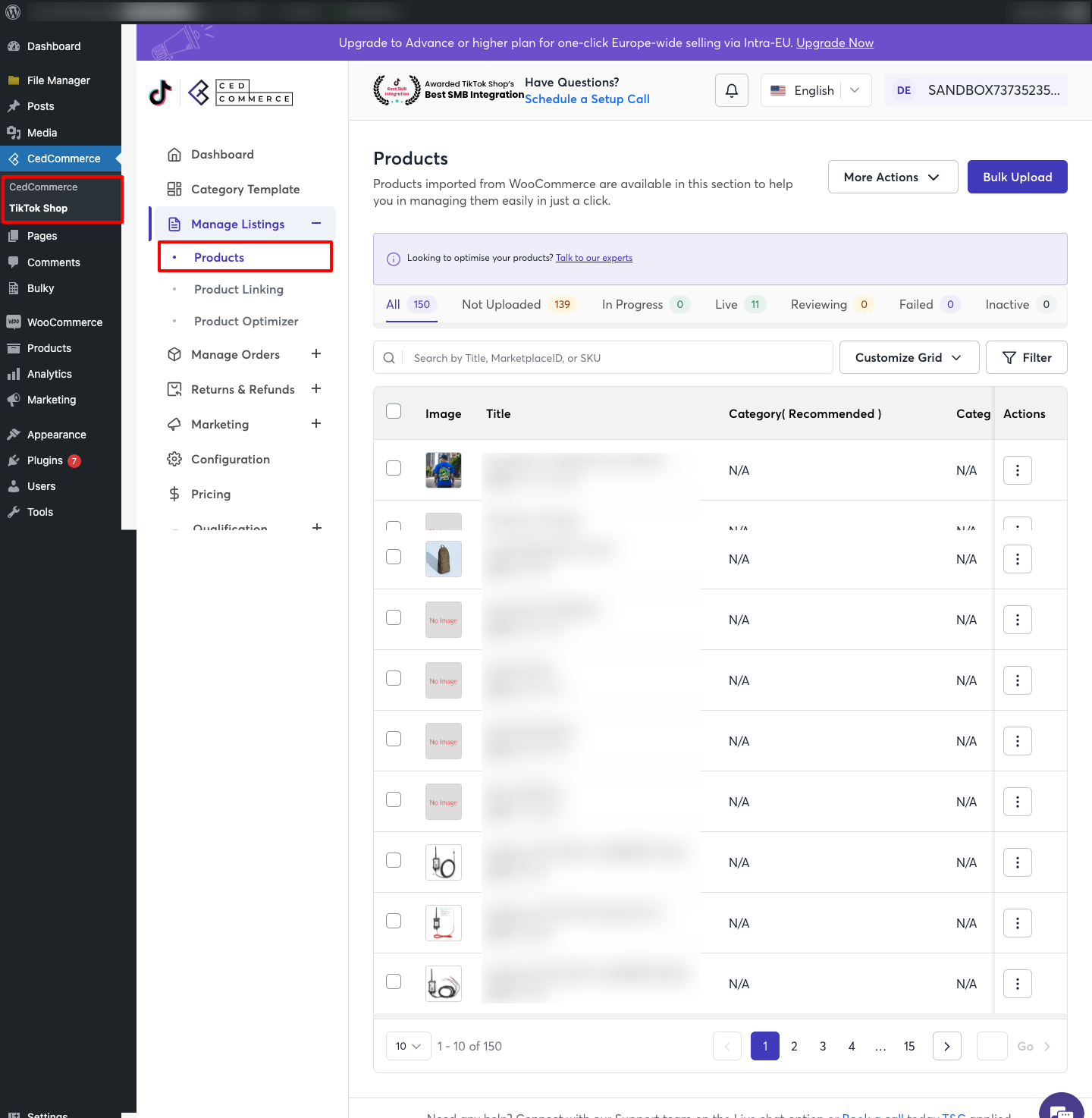Expand the Customize Grid dropdown
This screenshot has height=1118, width=1092.
click(x=908, y=357)
